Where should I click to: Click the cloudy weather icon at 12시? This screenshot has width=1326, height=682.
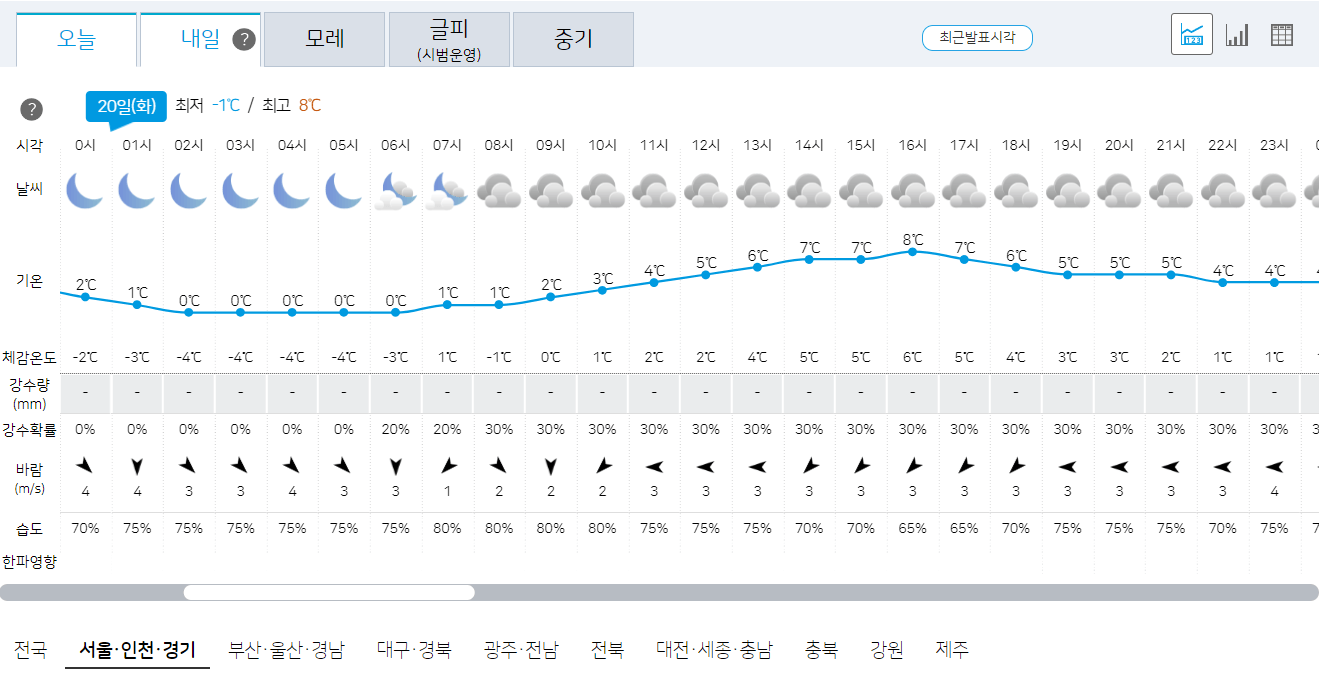[x=705, y=190]
